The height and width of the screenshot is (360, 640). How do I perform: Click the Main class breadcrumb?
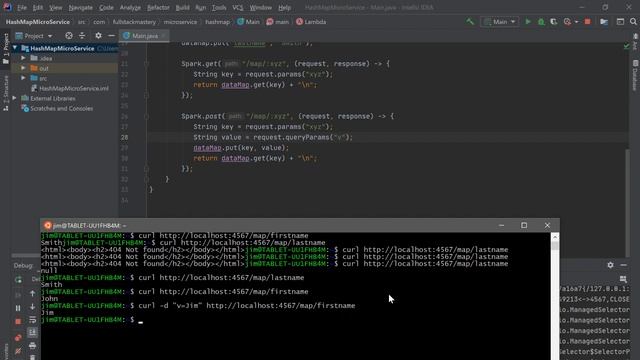(x=248, y=22)
